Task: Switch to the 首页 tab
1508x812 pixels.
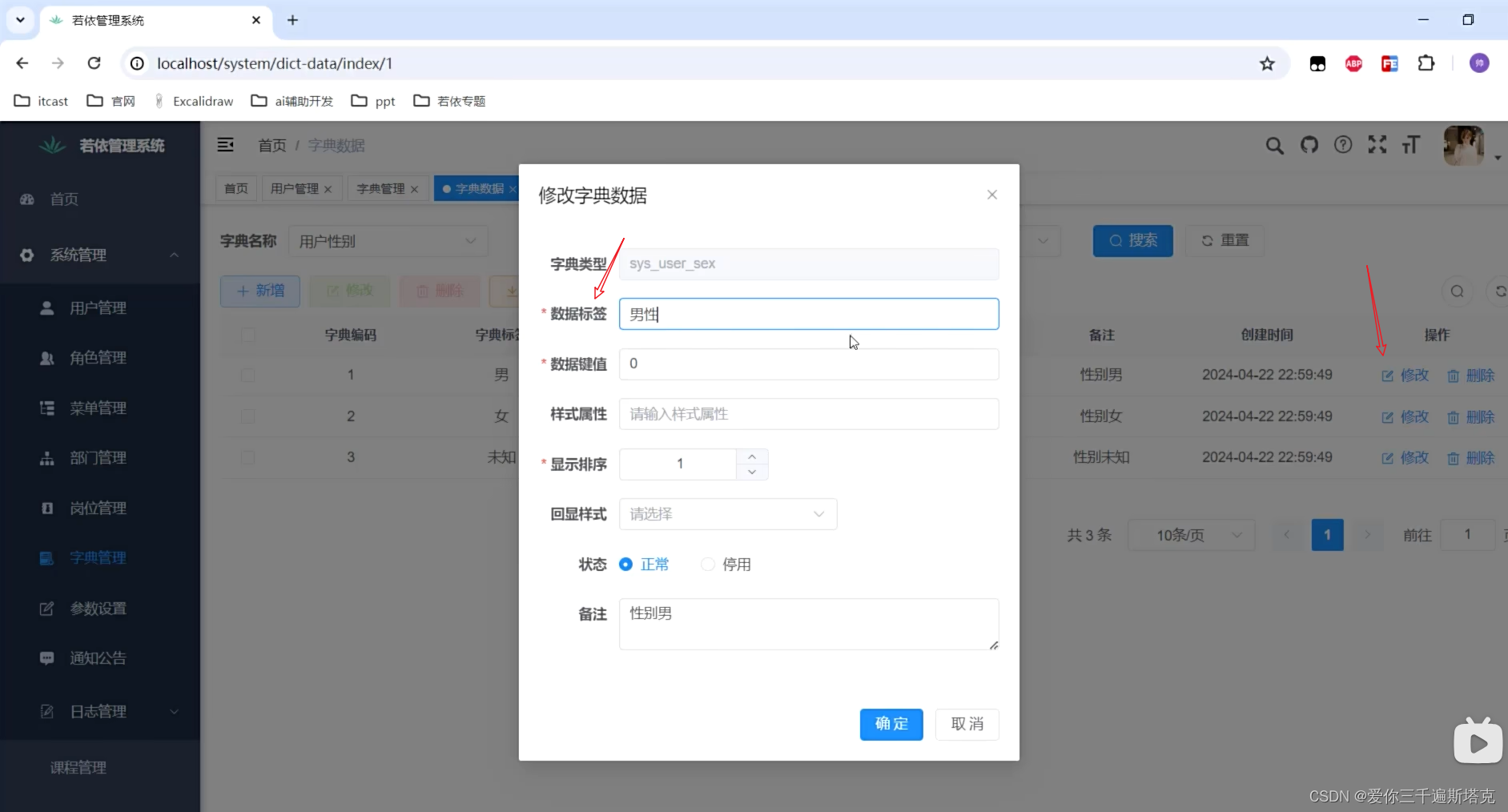Action: [235, 189]
